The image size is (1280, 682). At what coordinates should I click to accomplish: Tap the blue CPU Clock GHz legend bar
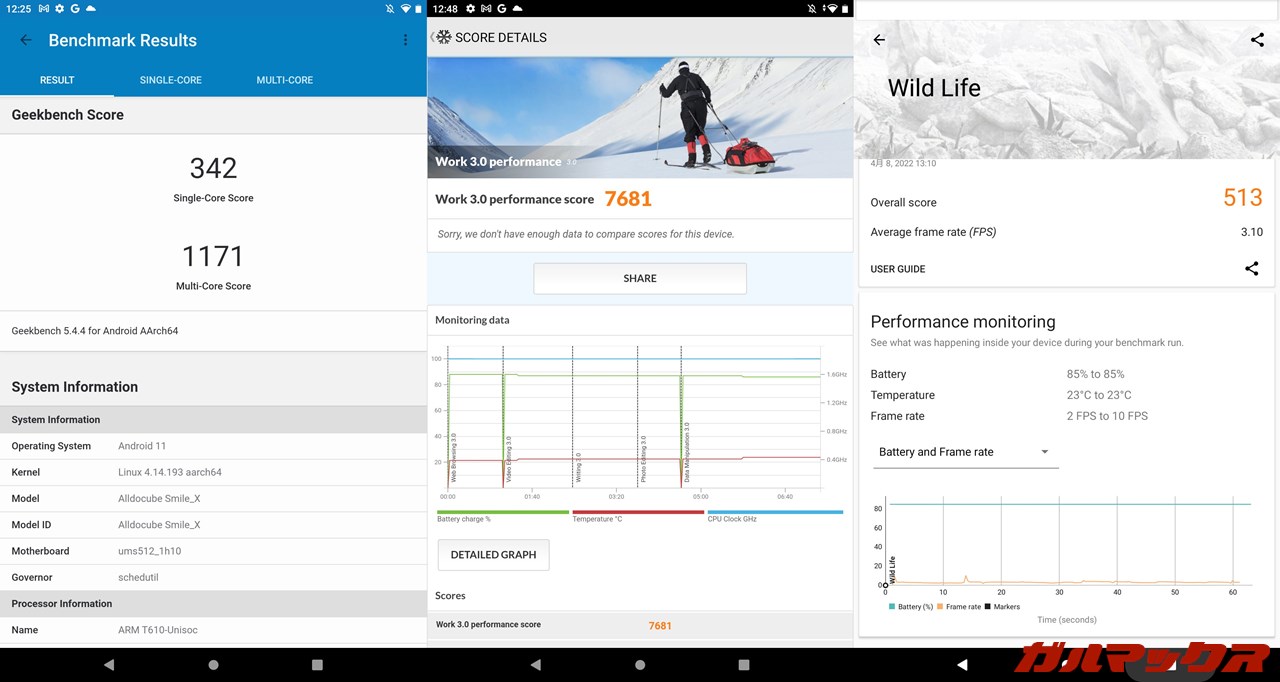774,512
